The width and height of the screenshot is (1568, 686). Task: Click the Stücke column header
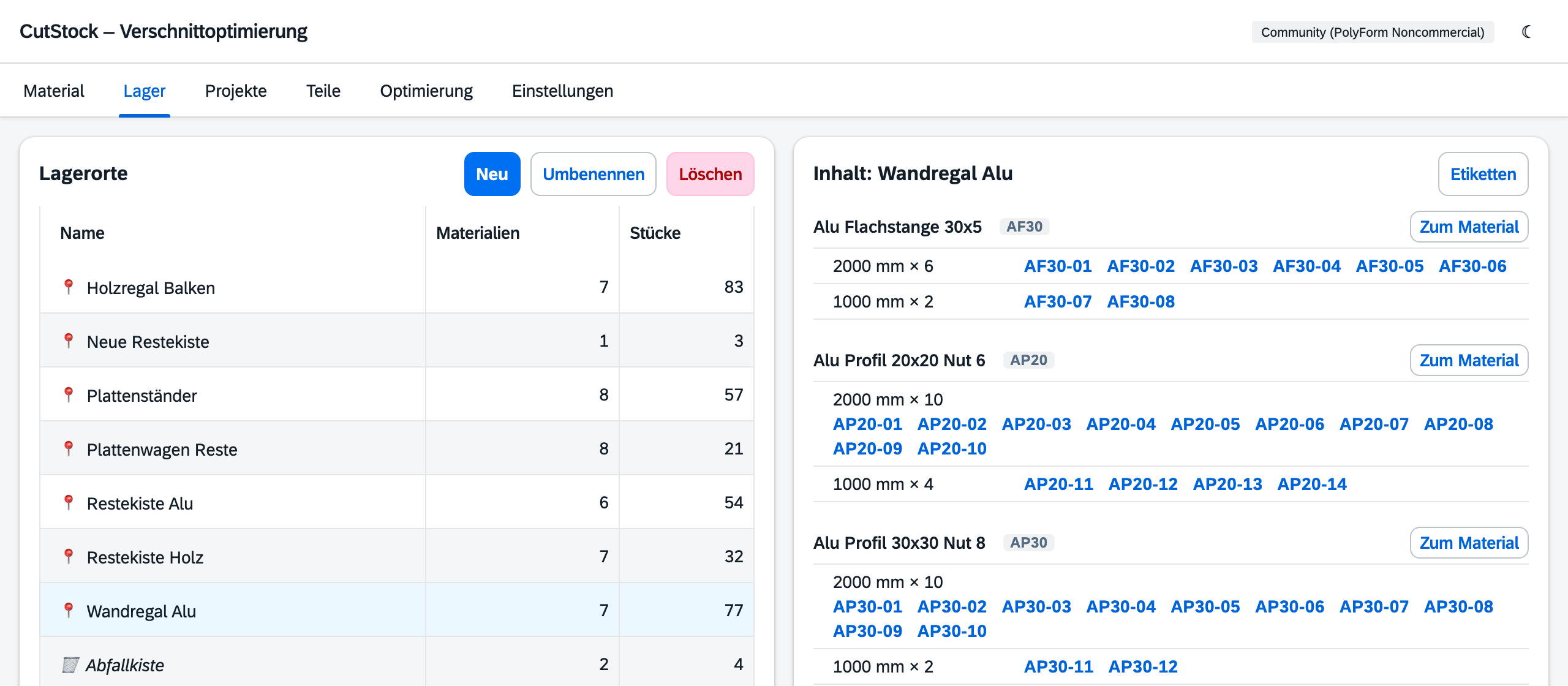[655, 233]
